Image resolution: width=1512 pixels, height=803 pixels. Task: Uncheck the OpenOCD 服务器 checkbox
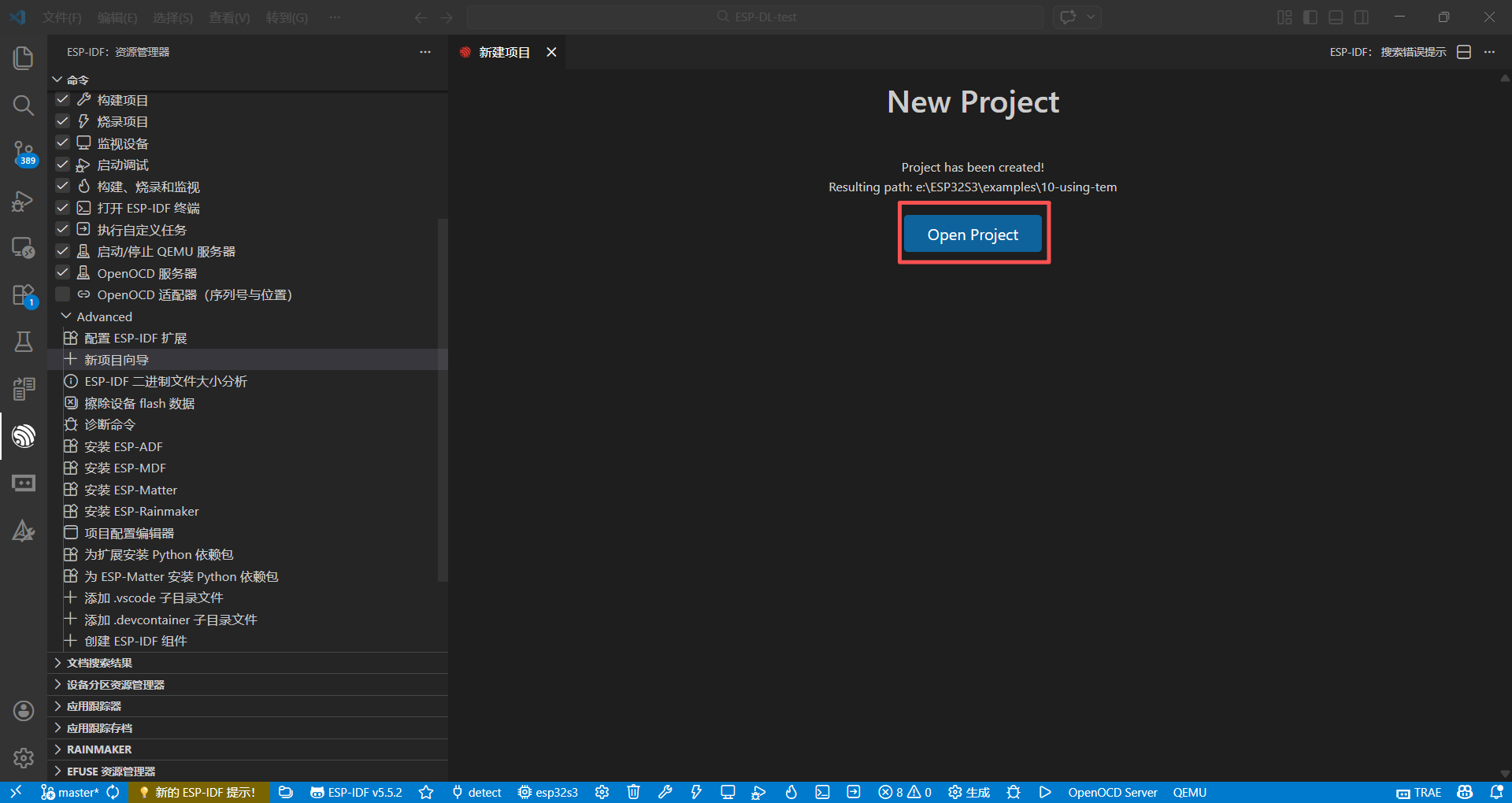point(63,273)
